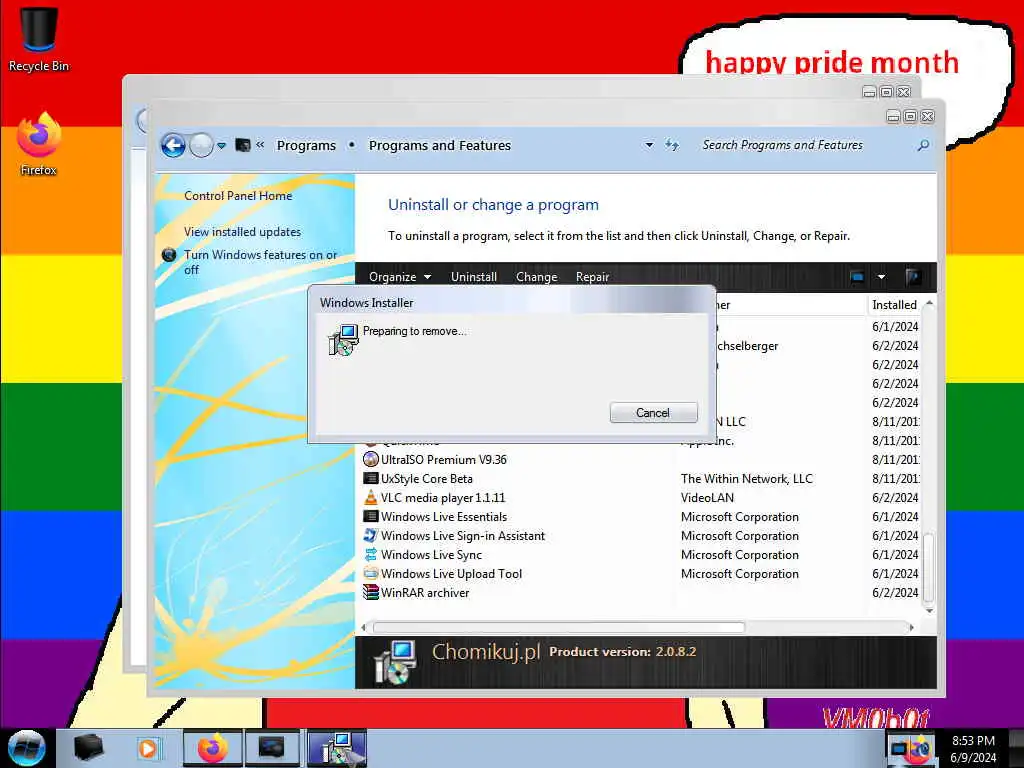Click the system tray icons
The width and height of the screenshot is (1024, 768).
point(910,749)
